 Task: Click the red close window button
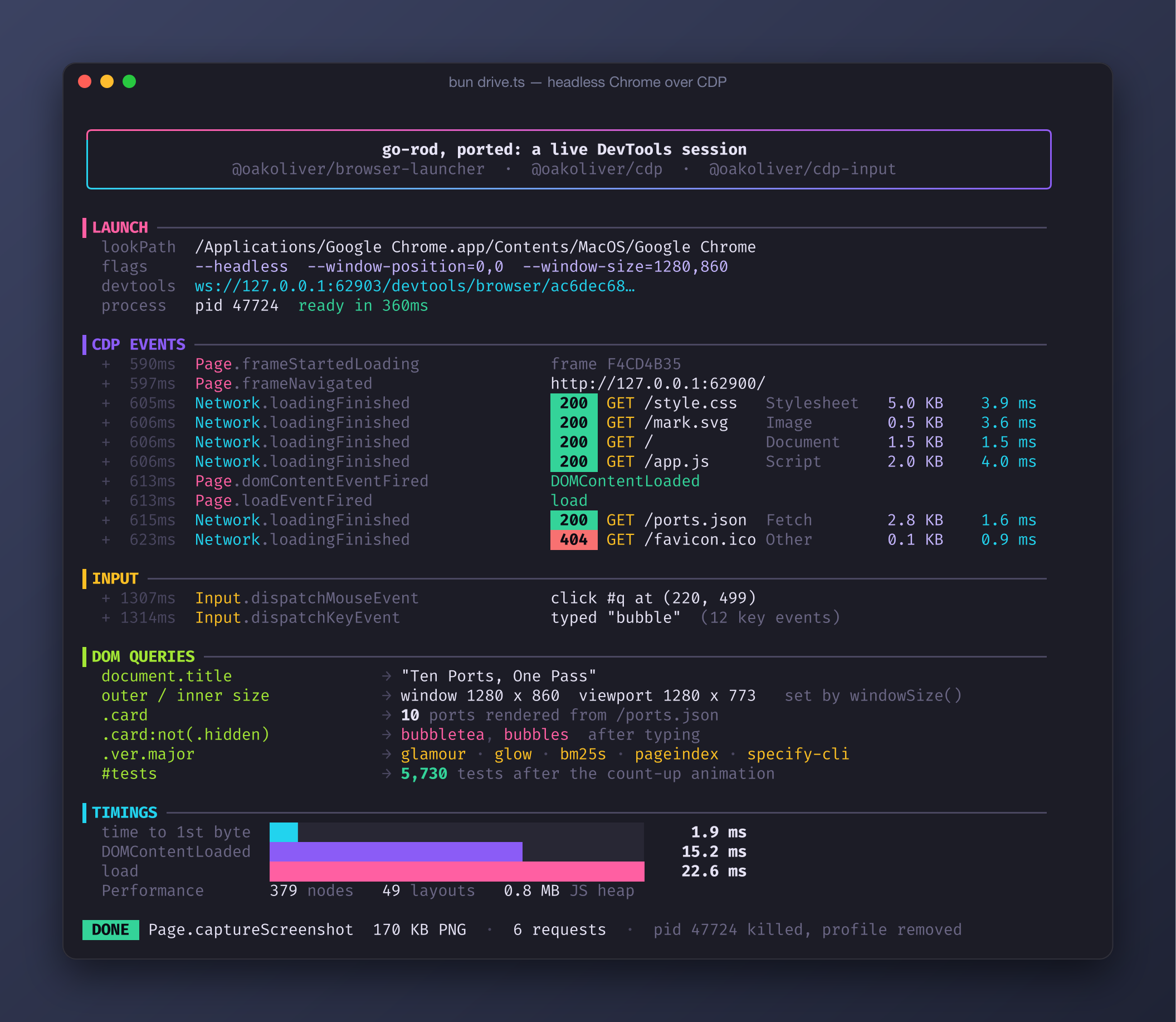pyautogui.click(x=84, y=81)
